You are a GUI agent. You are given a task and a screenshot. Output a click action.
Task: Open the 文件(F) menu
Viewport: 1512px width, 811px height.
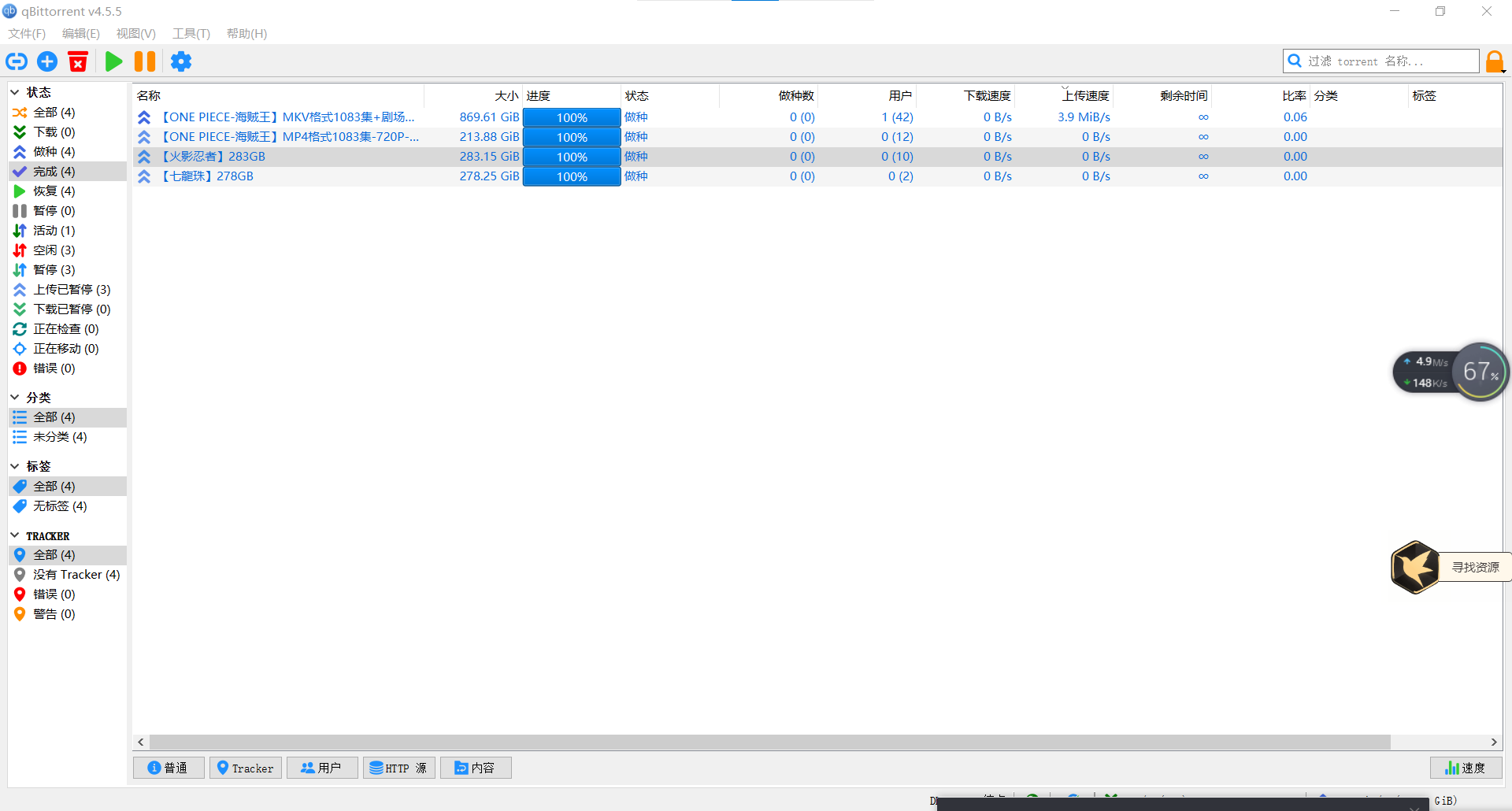[27, 33]
